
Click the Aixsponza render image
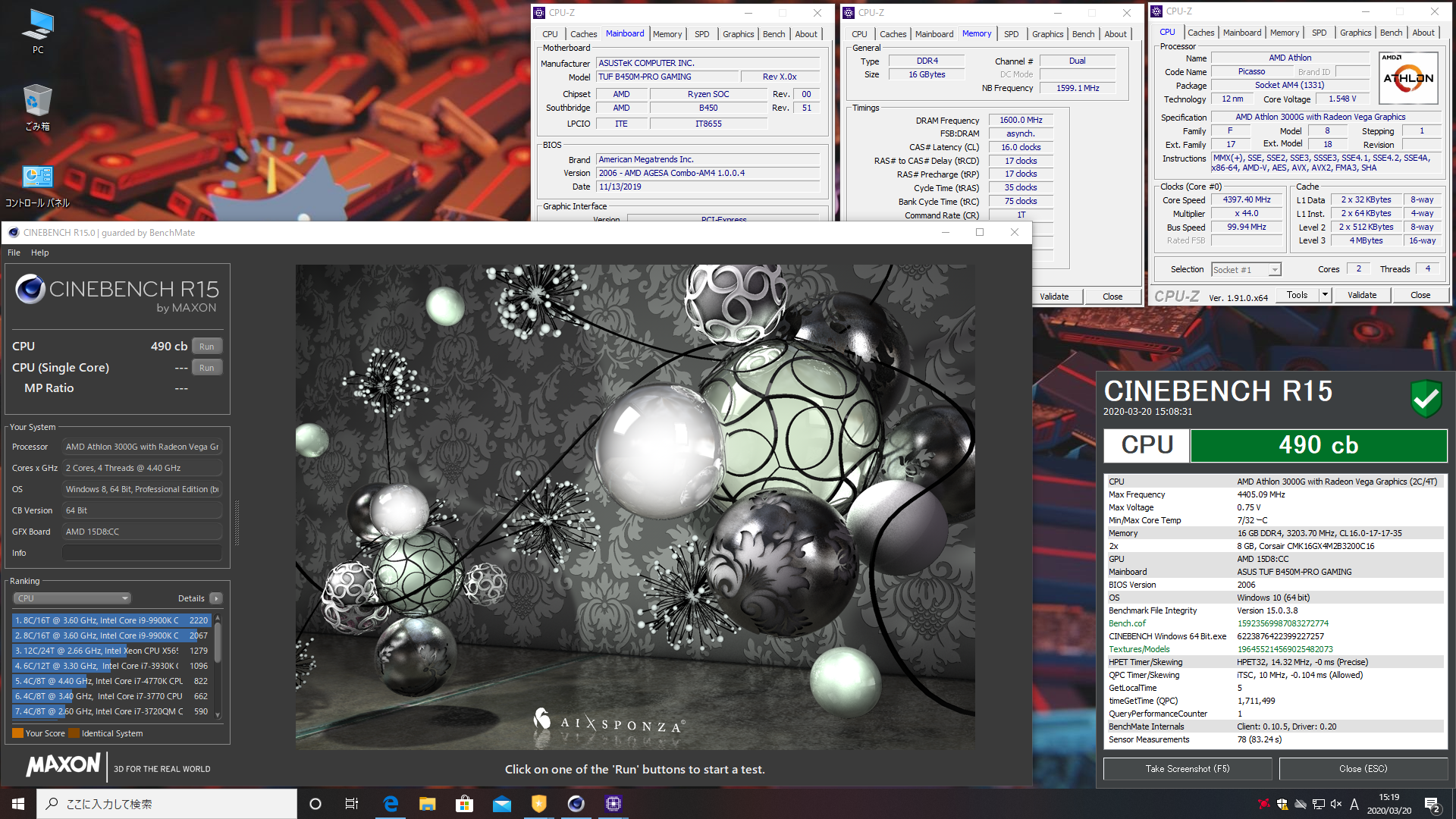pos(635,507)
